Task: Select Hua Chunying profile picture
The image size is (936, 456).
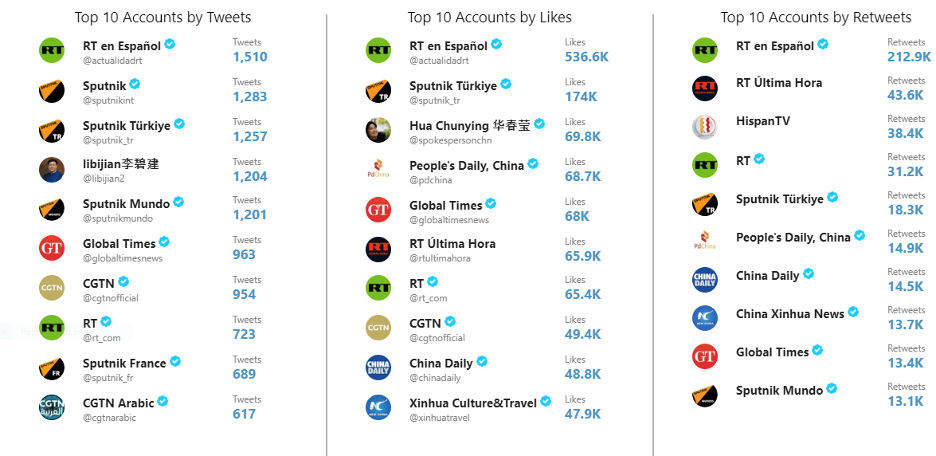Action: (x=378, y=130)
